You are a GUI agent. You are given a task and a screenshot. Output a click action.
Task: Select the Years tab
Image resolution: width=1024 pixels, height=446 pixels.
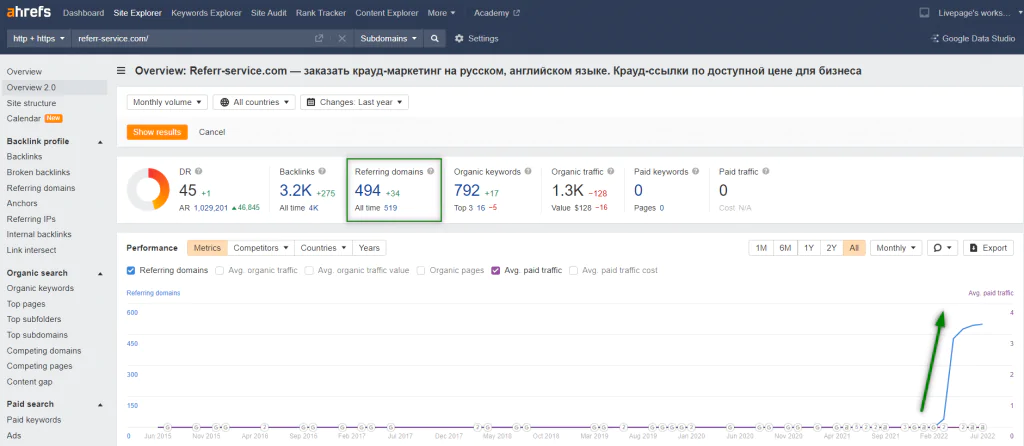click(x=369, y=248)
